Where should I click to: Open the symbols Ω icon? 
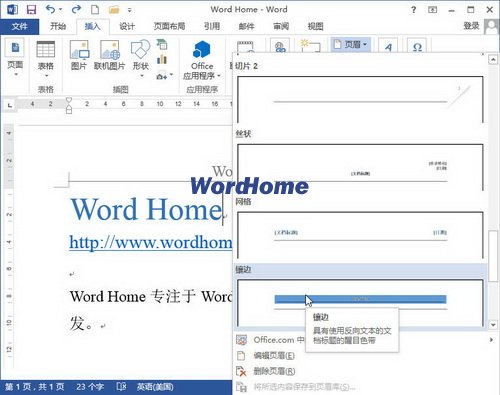[x=417, y=46]
